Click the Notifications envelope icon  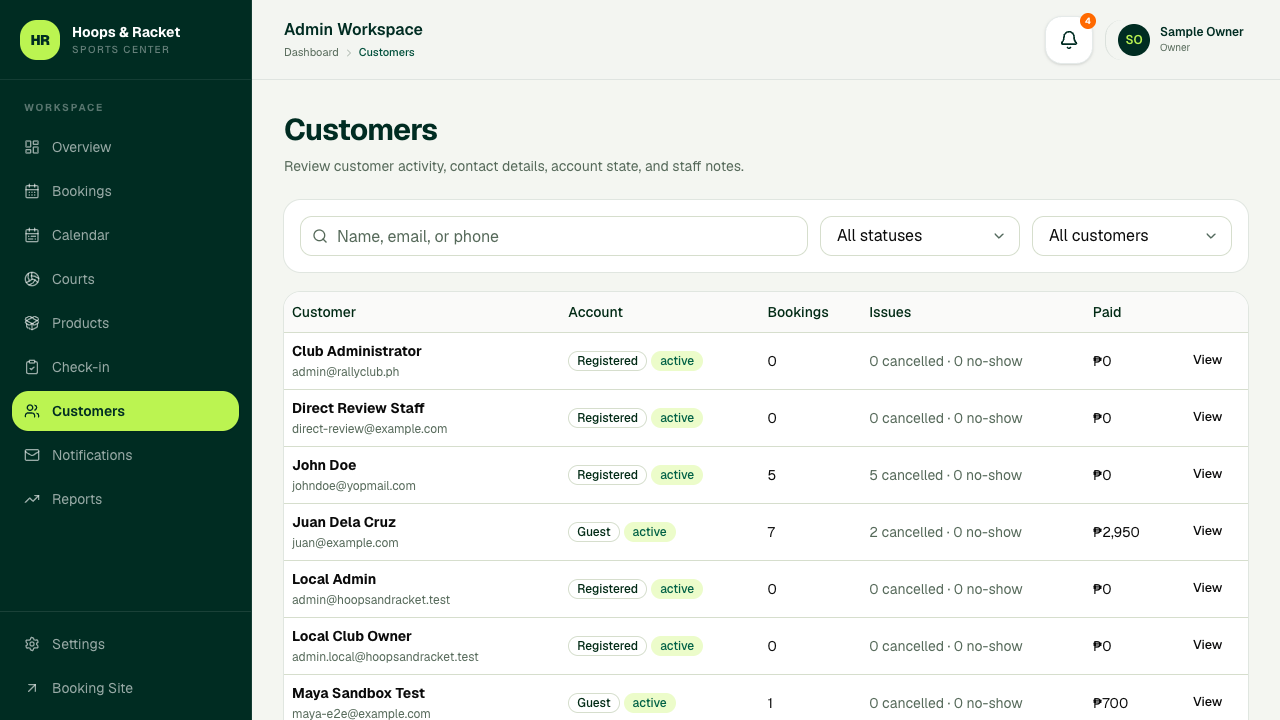point(32,455)
